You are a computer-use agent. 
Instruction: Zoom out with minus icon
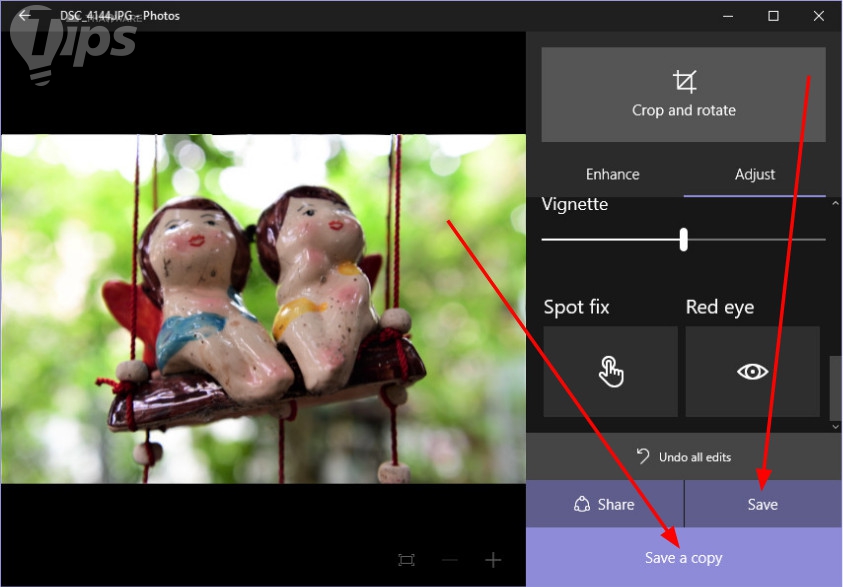pyautogui.click(x=449, y=560)
